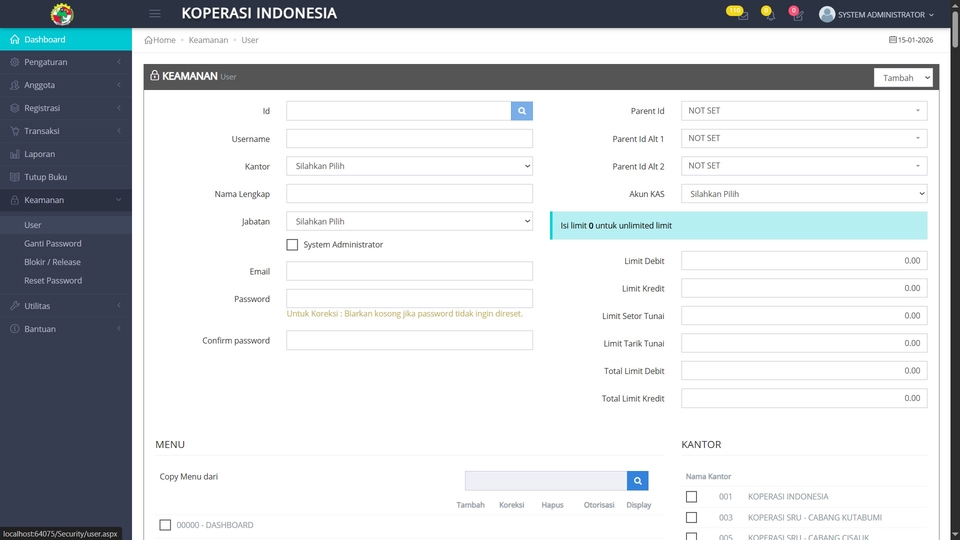The height and width of the screenshot is (540, 960).
Task: Click the search button beside Copy Menu dari
Action: click(x=637, y=481)
